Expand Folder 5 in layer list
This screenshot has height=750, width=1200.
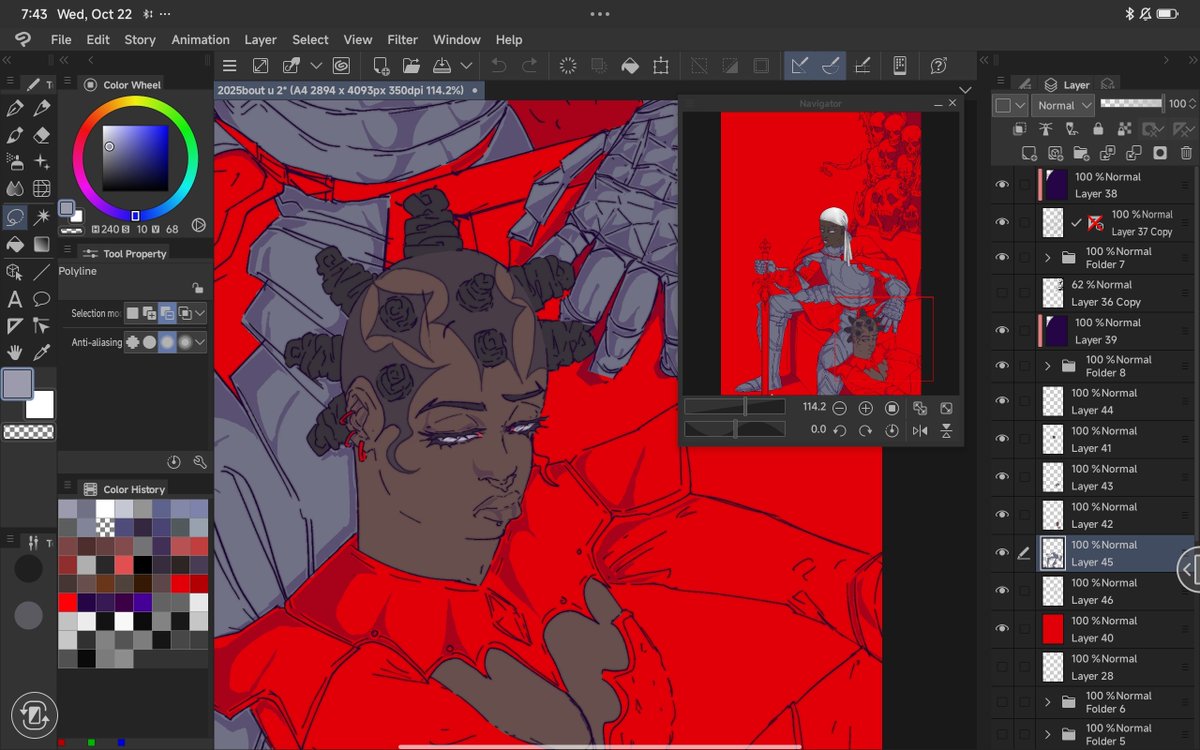click(x=1047, y=734)
